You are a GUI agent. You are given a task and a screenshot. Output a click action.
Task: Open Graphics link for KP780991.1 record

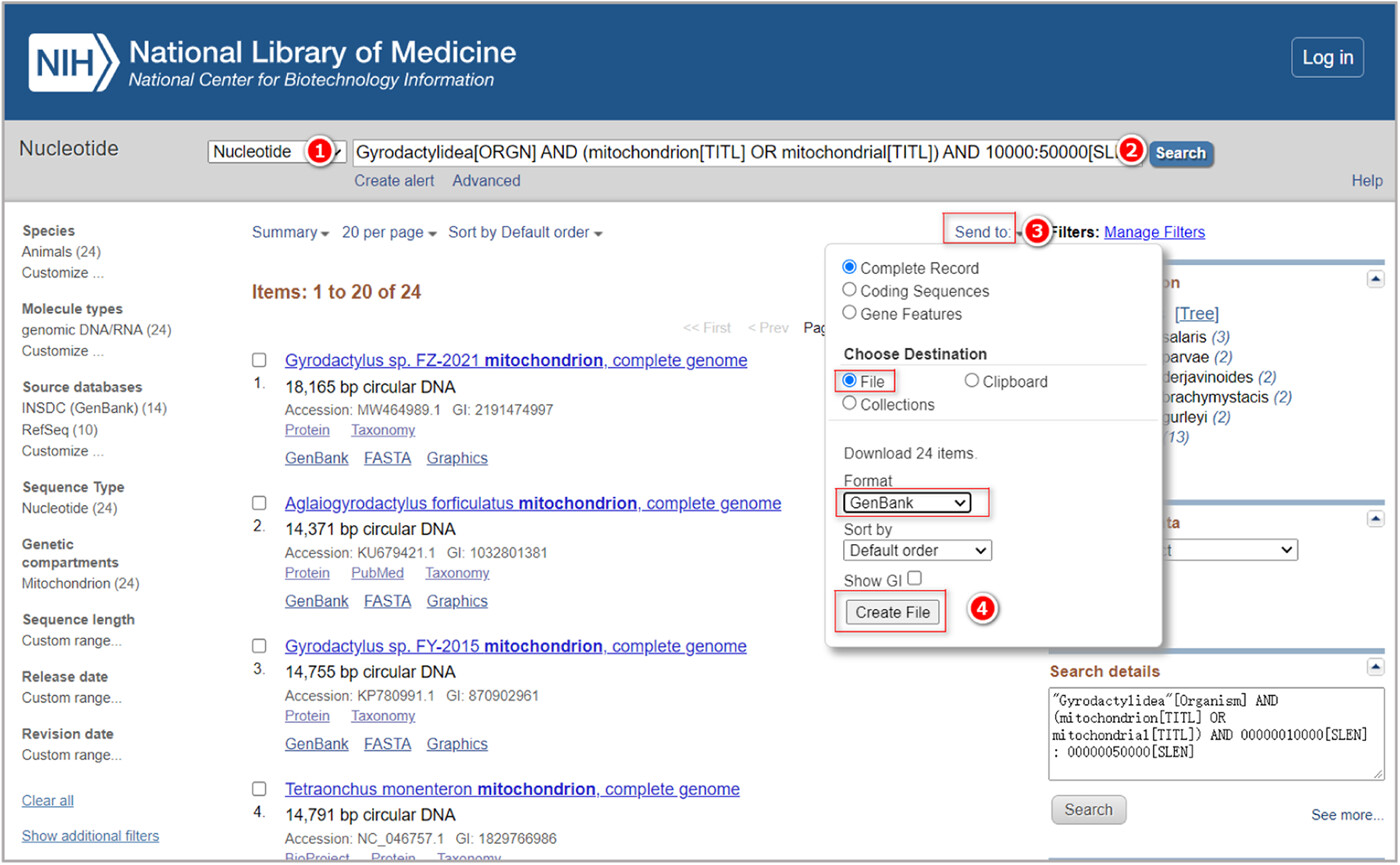pyautogui.click(x=457, y=744)
